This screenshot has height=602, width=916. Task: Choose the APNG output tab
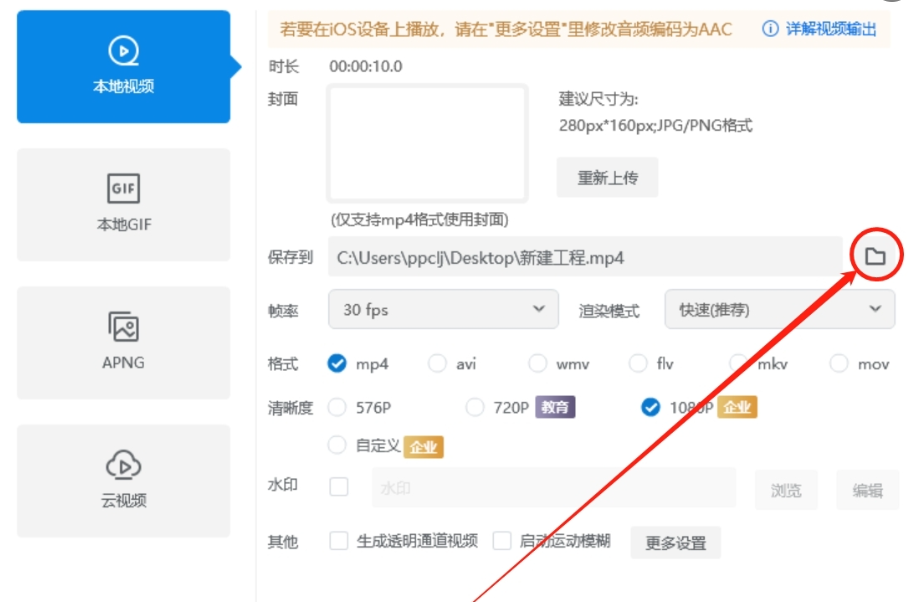[123, 342]
